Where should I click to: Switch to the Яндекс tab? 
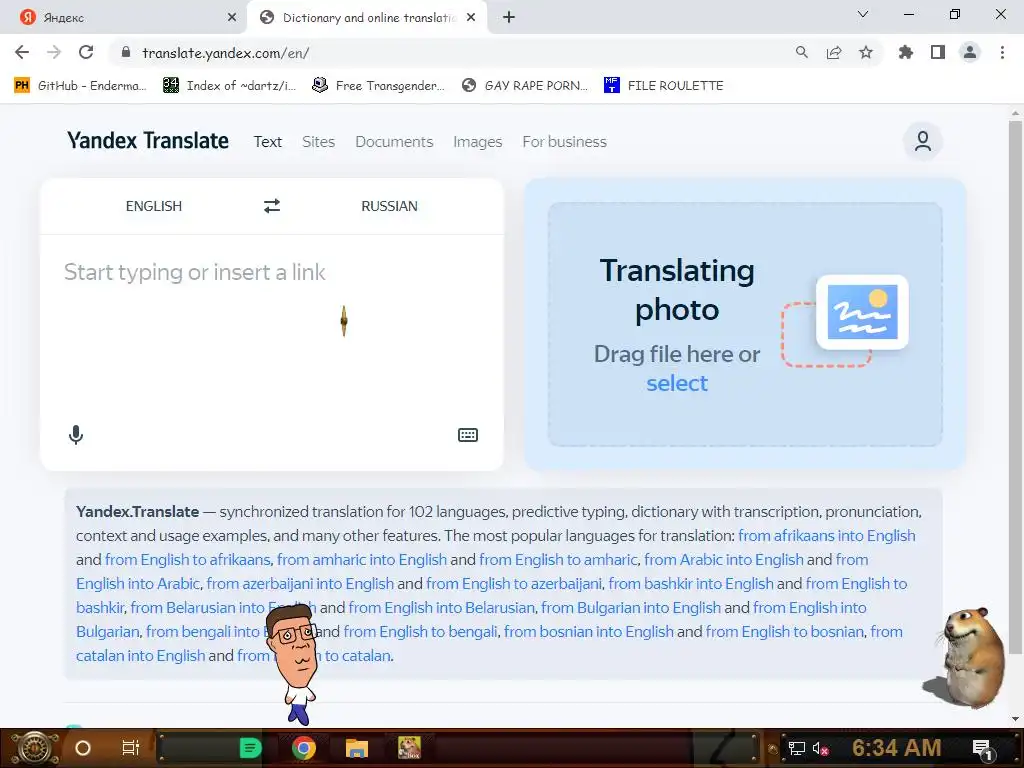[124, 18]
